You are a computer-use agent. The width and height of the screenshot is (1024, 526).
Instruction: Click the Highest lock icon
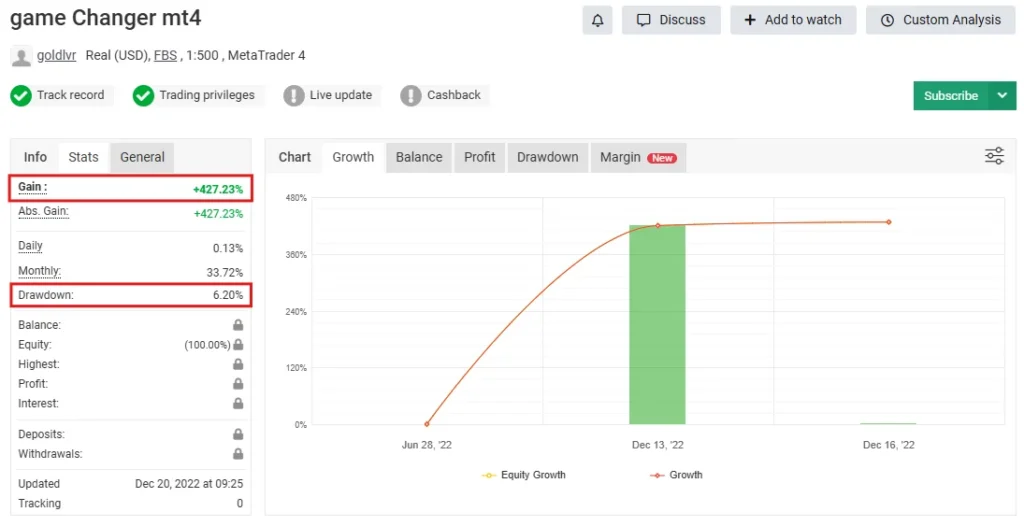pos(238,364)
